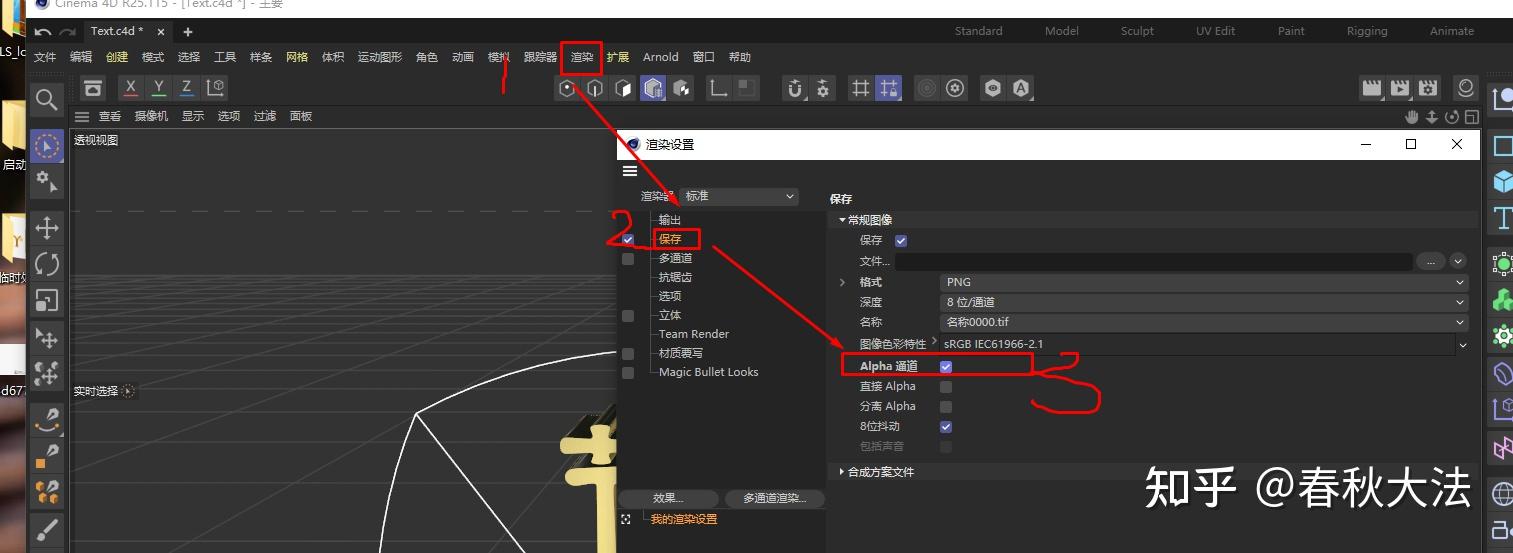Enable the 立体 checkbox in list
The height and width of the screenshot is (553, 1513).
(x=628, y=316)
